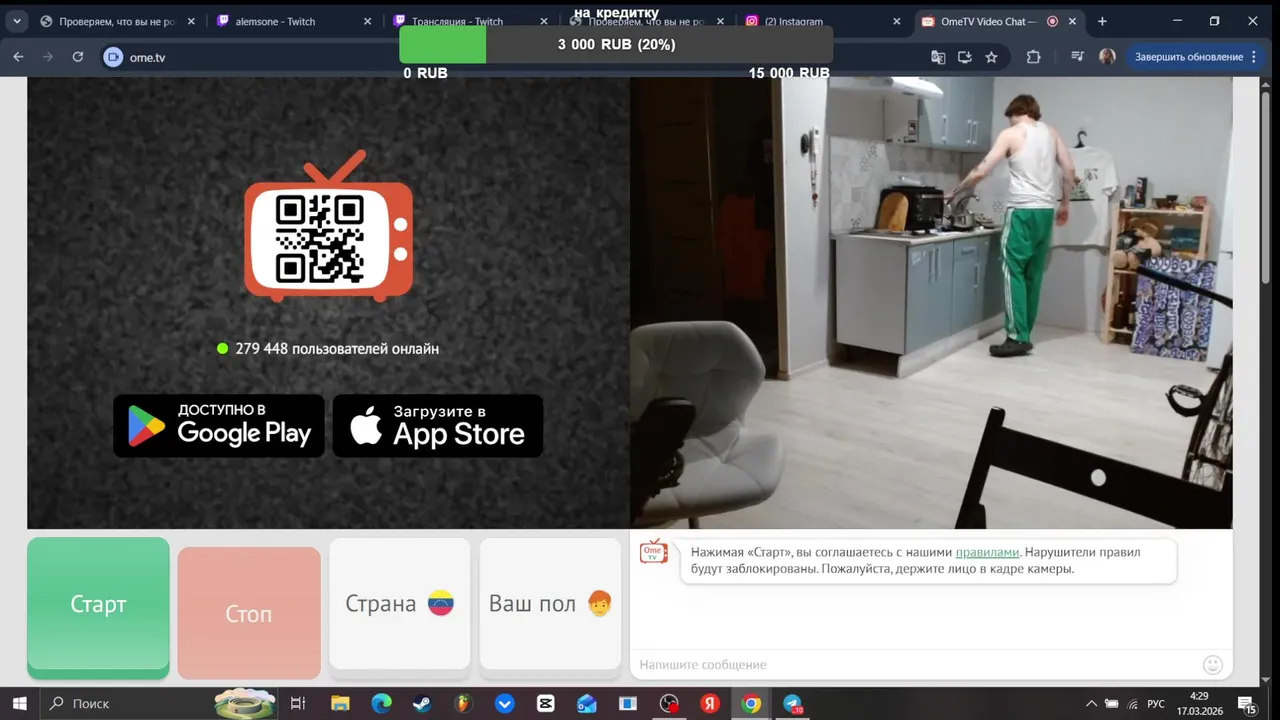Open Telegram from the taskbar
This screenshot has width=1280, height=720.
pyautogui.click(x=792, y=704)
